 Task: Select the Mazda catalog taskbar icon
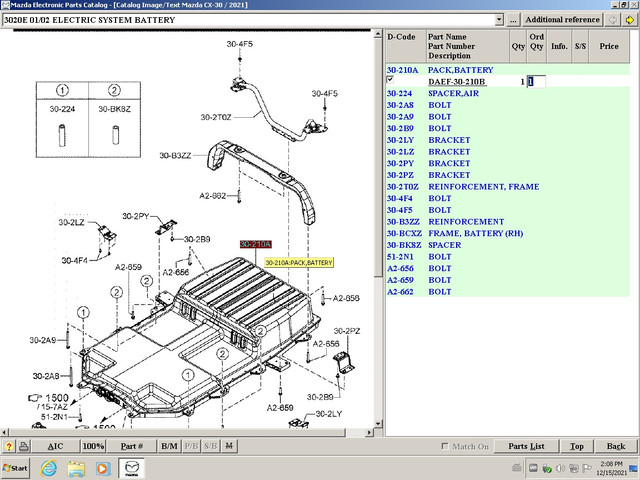pyautogui.click(x=131, y=468)
